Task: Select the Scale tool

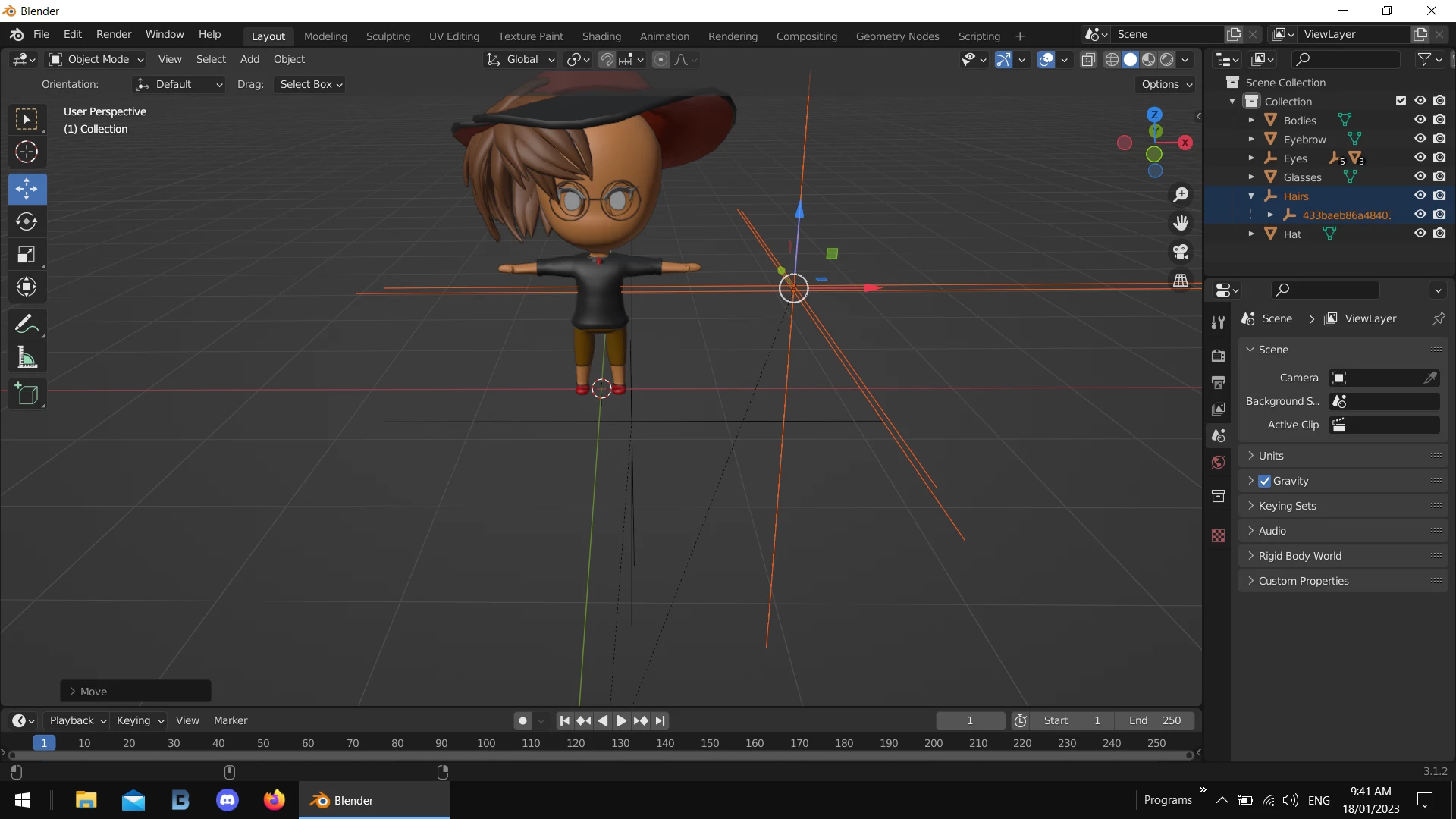Action: 27,254
